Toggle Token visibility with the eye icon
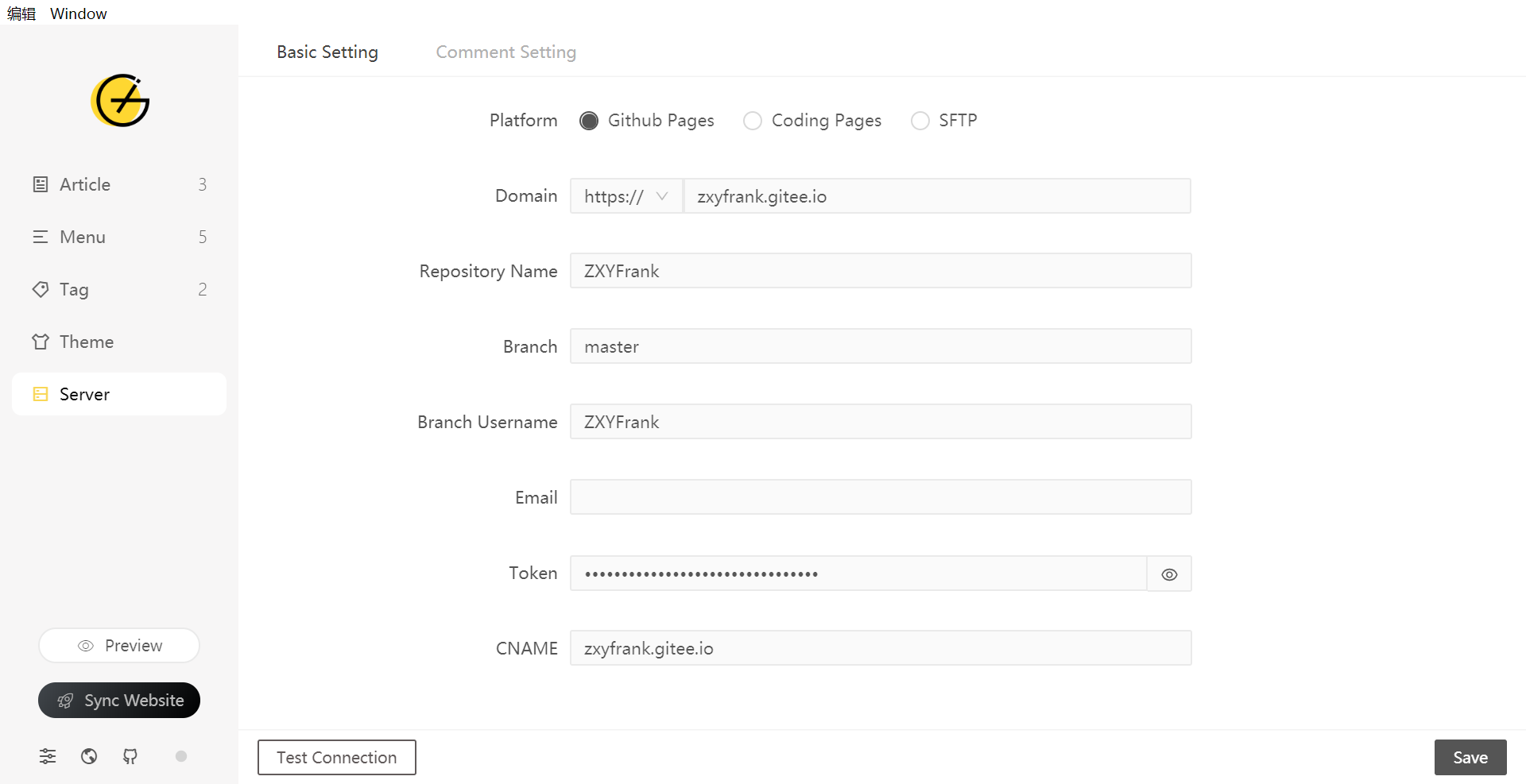The height and width of the screenshot is (784, 1526). pos(1168,574)
